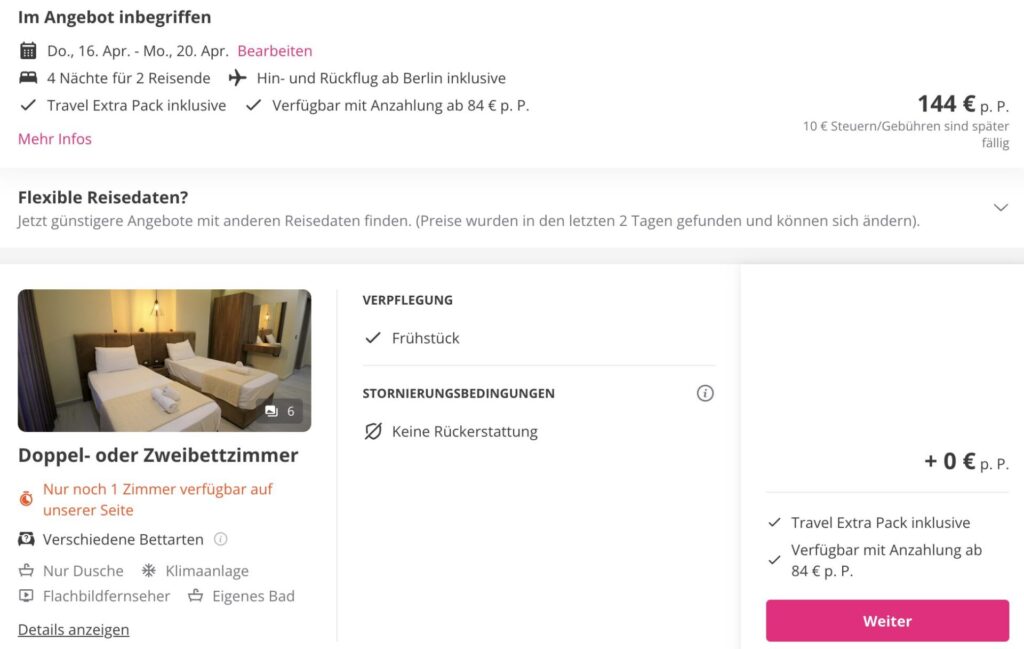This screenshot has height=649, width=1024.
Task: Click the Doppel- oder Zweibettzimmer room title
Action: [158, 455]
